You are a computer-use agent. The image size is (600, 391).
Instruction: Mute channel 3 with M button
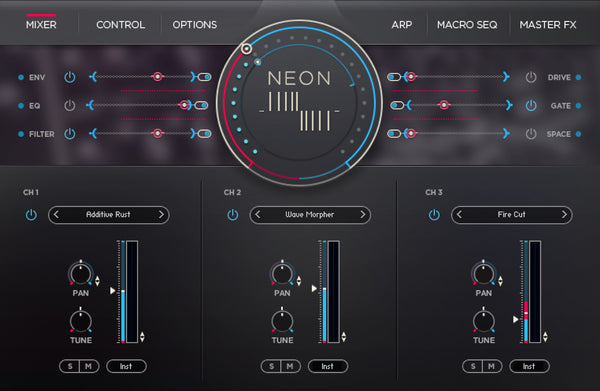[492, 366]
